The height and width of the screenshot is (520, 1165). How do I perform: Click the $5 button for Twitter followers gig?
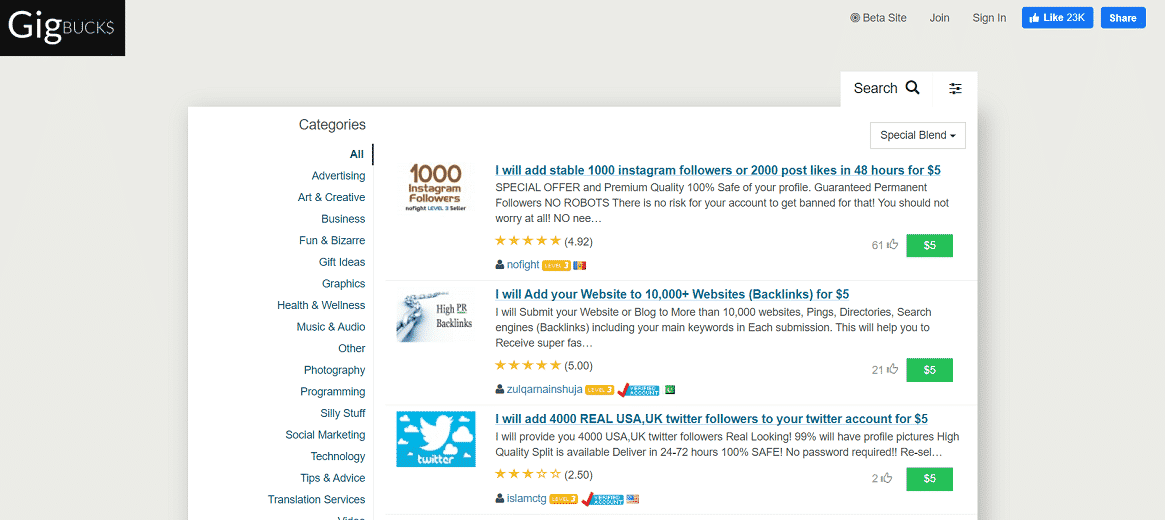click(929, 479)
